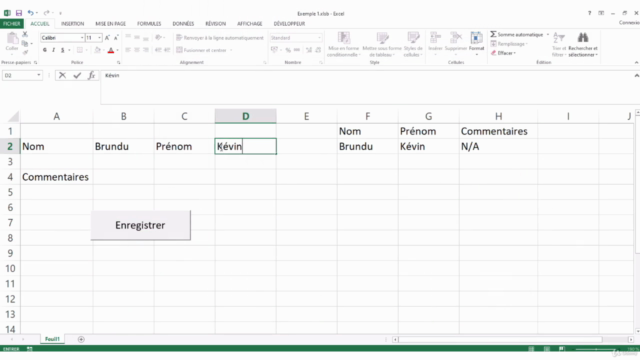The width and height of the screenshot is (640, 360).
Task: Switch to Page Break Preview in status bar
Action: pos(562,349)
